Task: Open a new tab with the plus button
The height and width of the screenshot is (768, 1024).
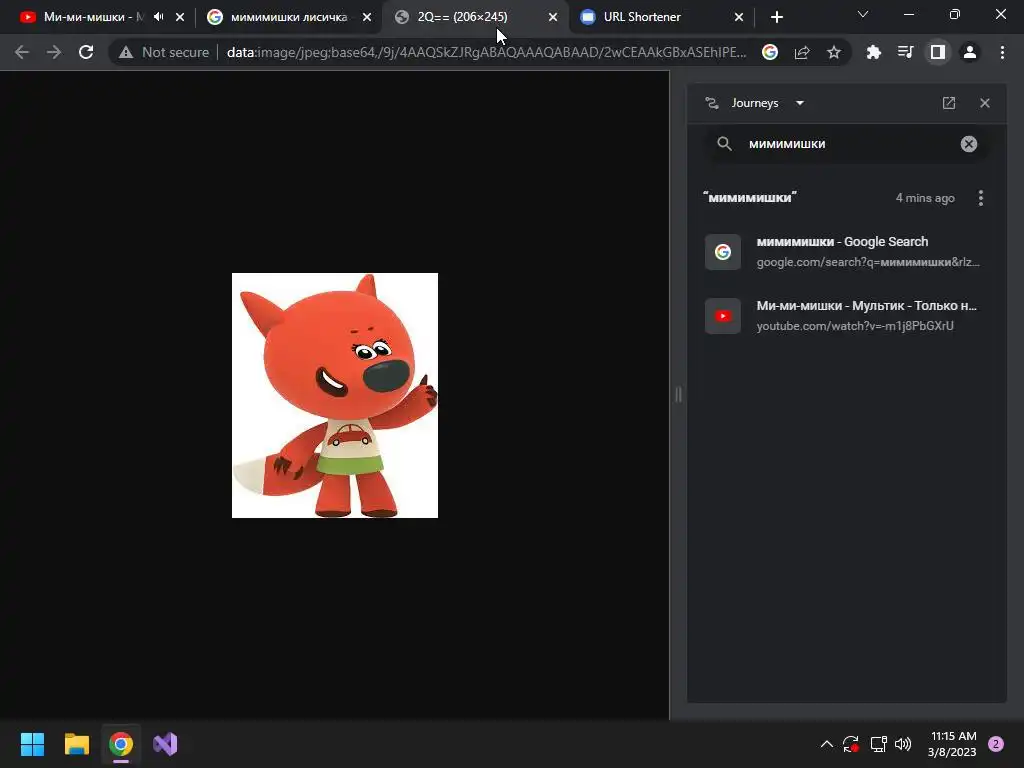Action: click(776, 17)
